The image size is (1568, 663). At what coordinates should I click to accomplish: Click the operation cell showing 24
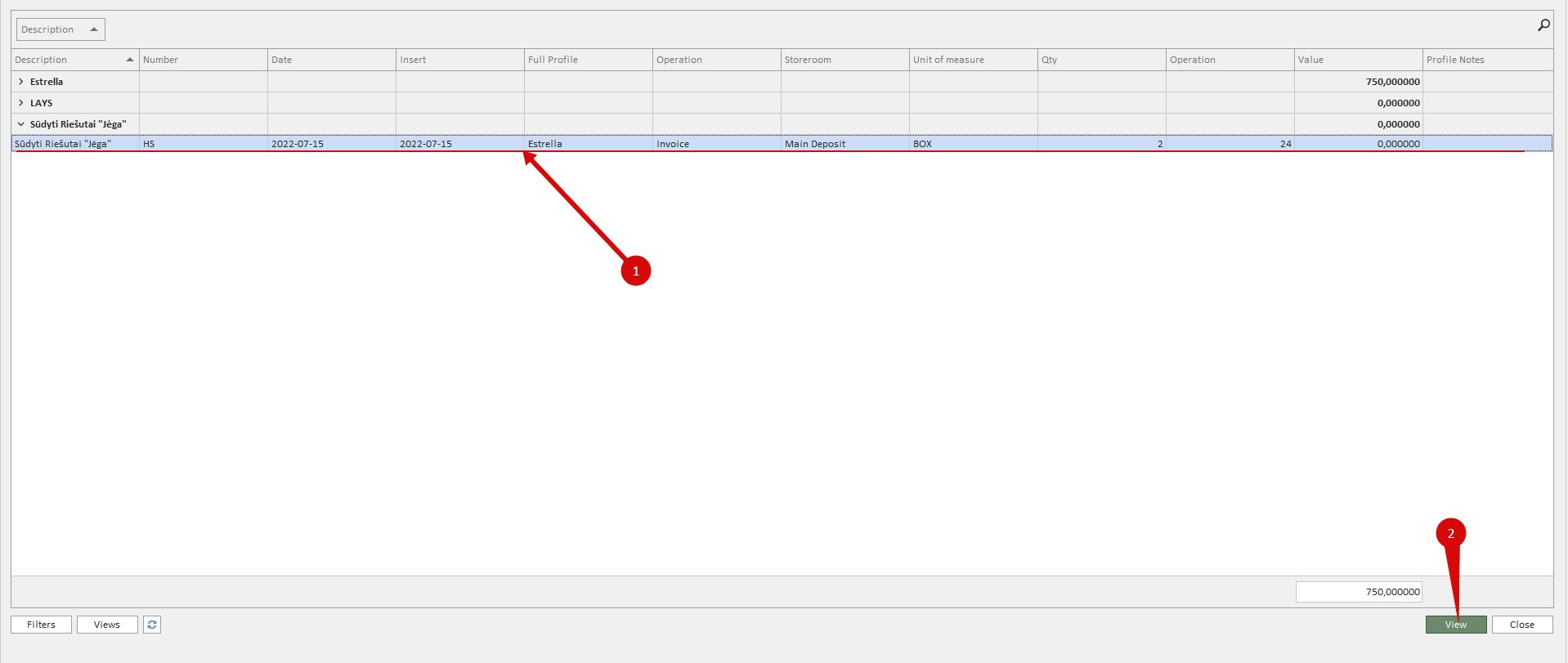tap(1230, 144)
